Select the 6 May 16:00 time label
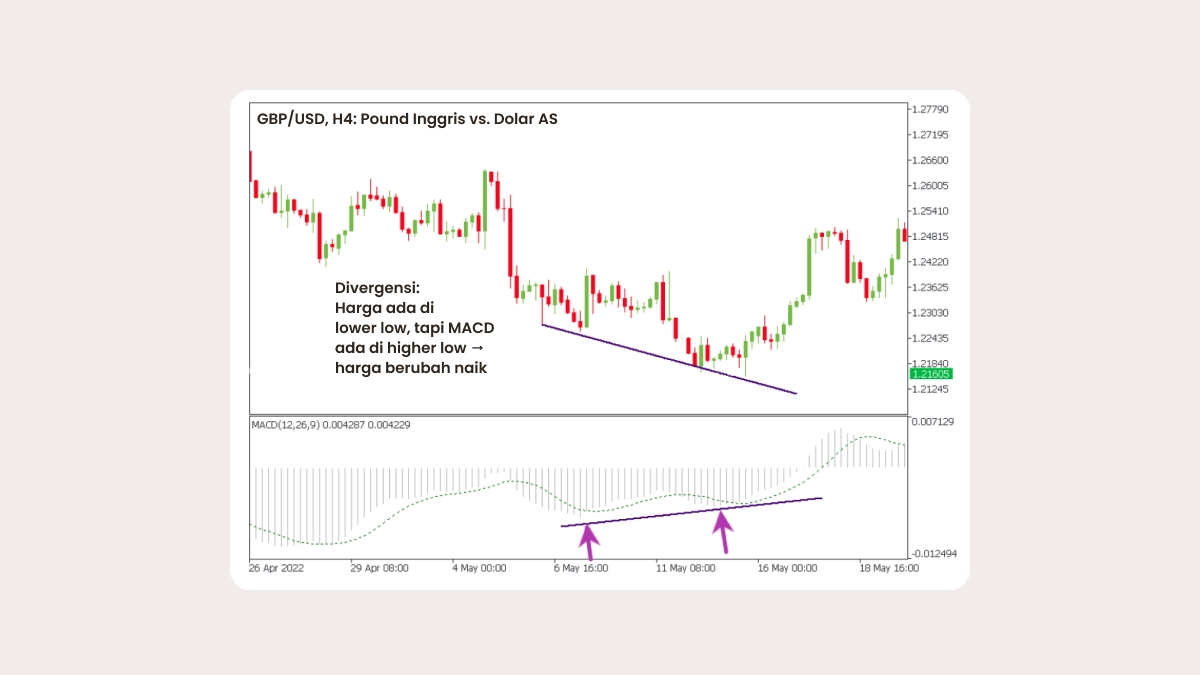This screenshot has width=1200, height=675. point(583,568)
